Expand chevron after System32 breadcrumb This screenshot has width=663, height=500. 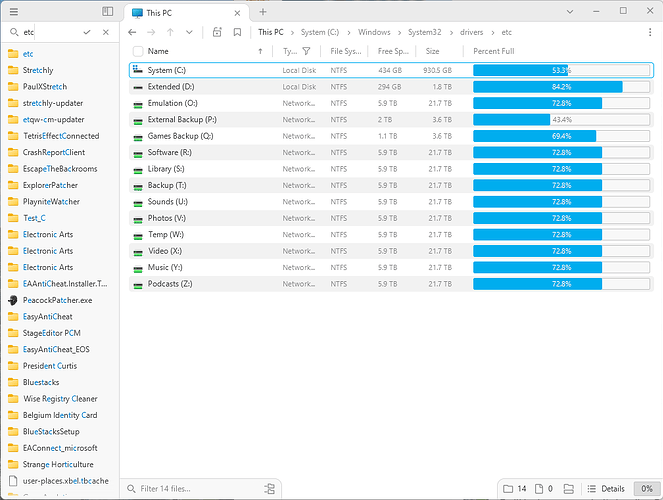[451, 33]
